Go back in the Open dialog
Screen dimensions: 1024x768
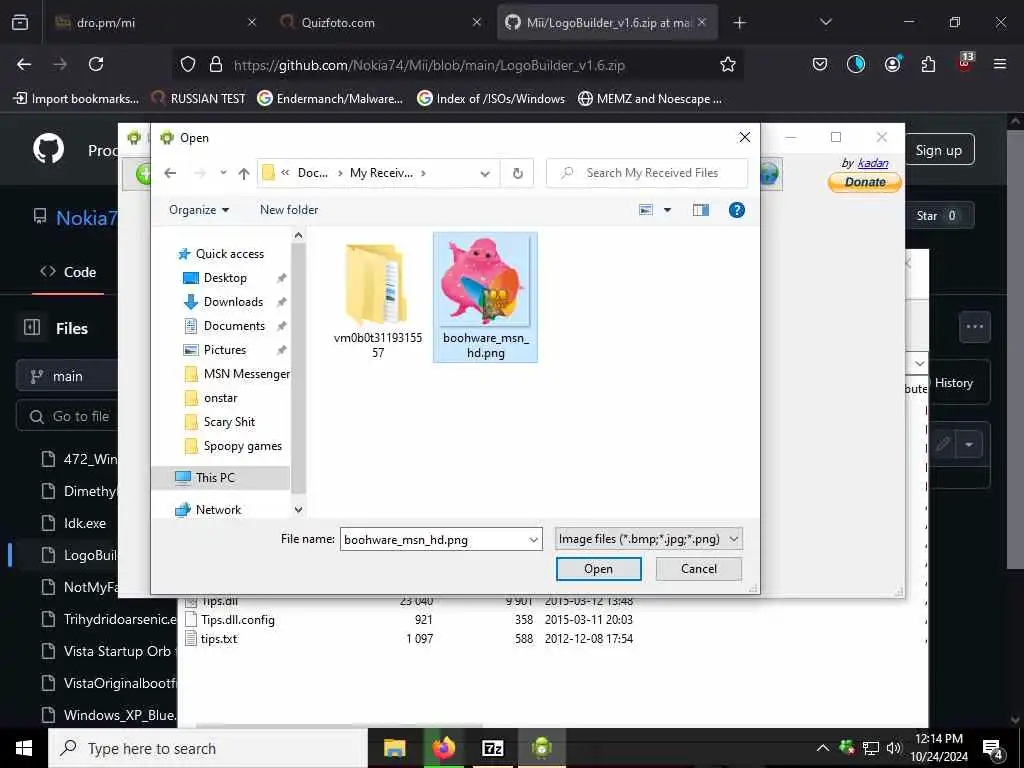click(170, 173)
